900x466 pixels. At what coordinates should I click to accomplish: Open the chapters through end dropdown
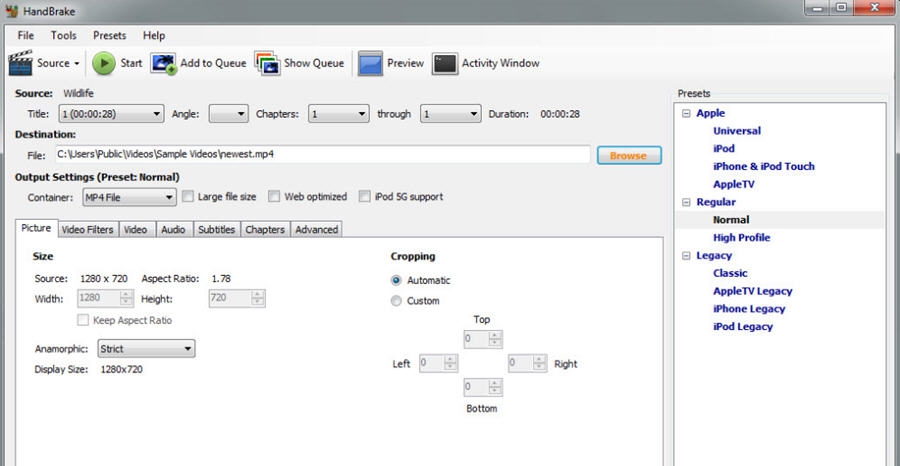[451, 114]
